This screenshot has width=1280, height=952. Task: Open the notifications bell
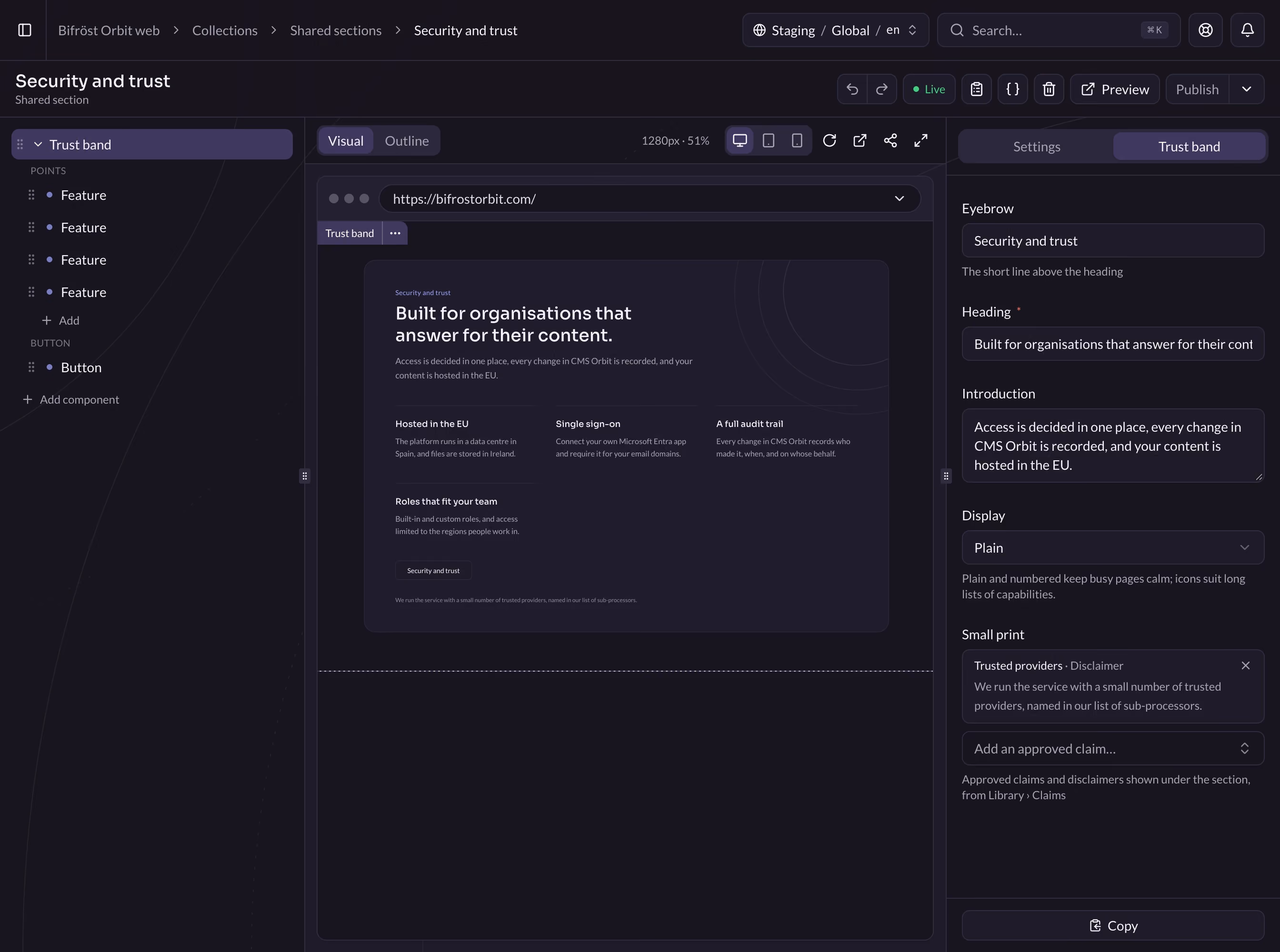point(1247,30)
